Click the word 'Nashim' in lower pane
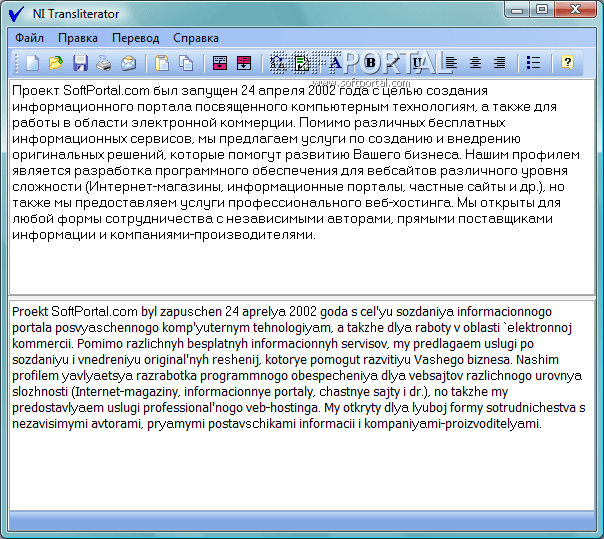The image size is (604, 539). 537,359
